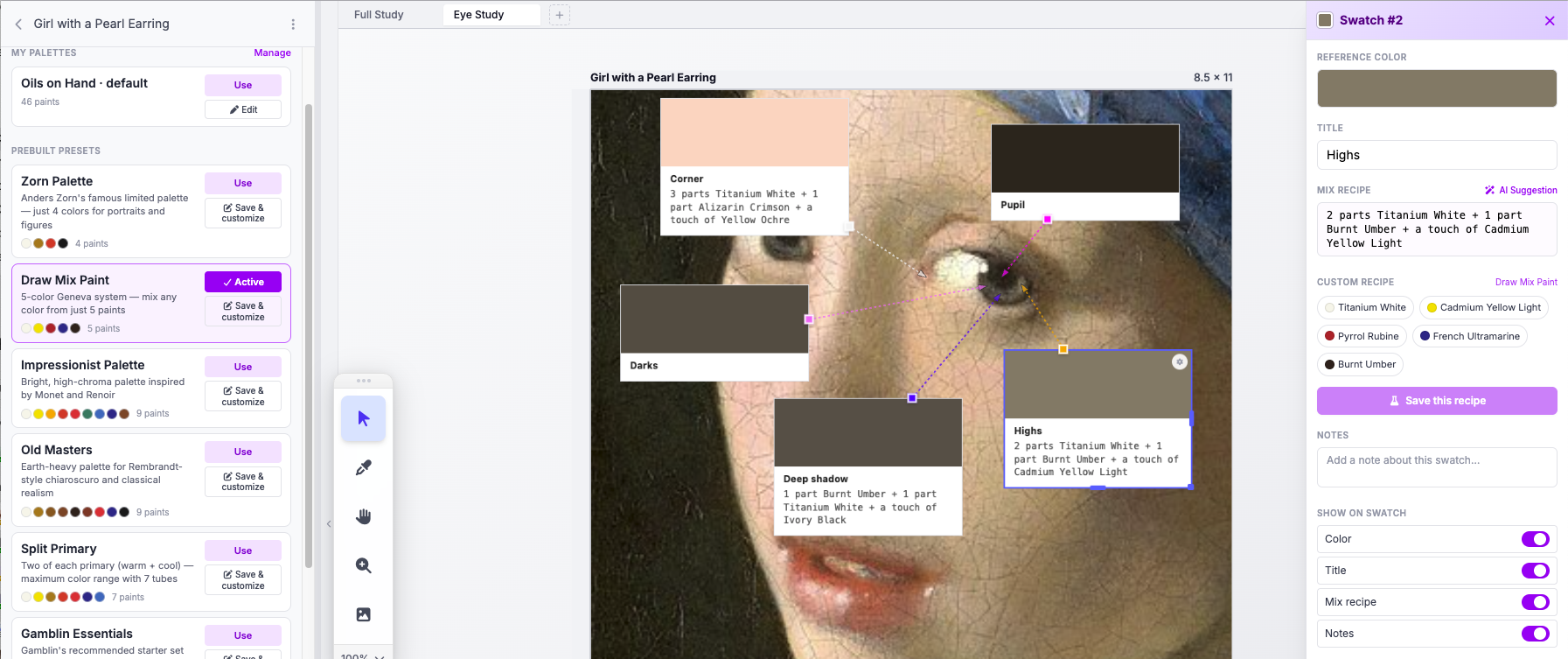The height and width of the screenshot is (659, 1568).
Task: Click the Draw Mix Paint link
Action: 1526,282
